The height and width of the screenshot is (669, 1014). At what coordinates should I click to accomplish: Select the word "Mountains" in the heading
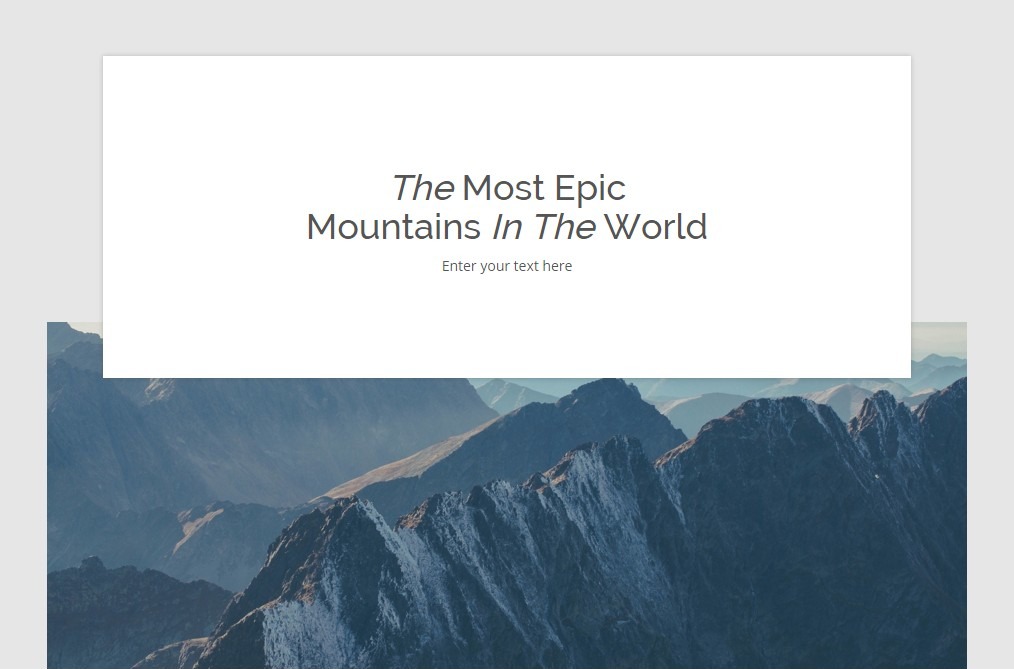[x=393, y=227]
